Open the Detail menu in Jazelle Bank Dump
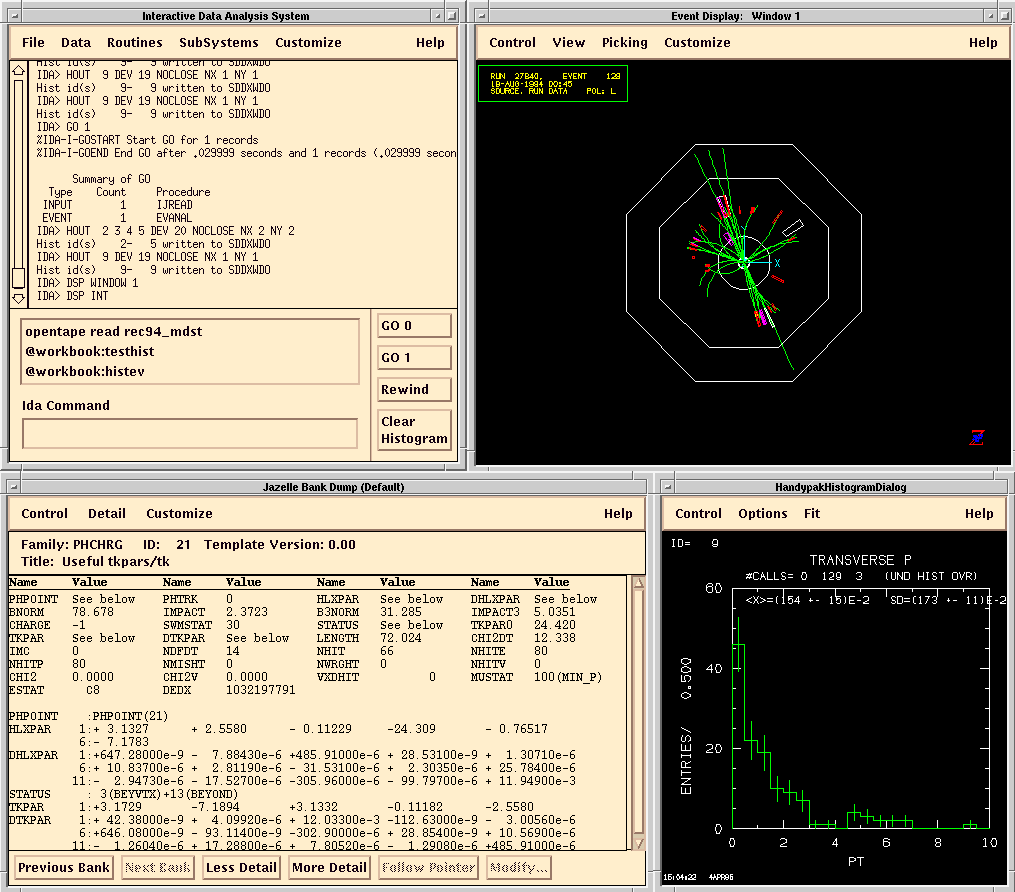The height and width of the screenshot is (892, 1015). pos(107,514)
